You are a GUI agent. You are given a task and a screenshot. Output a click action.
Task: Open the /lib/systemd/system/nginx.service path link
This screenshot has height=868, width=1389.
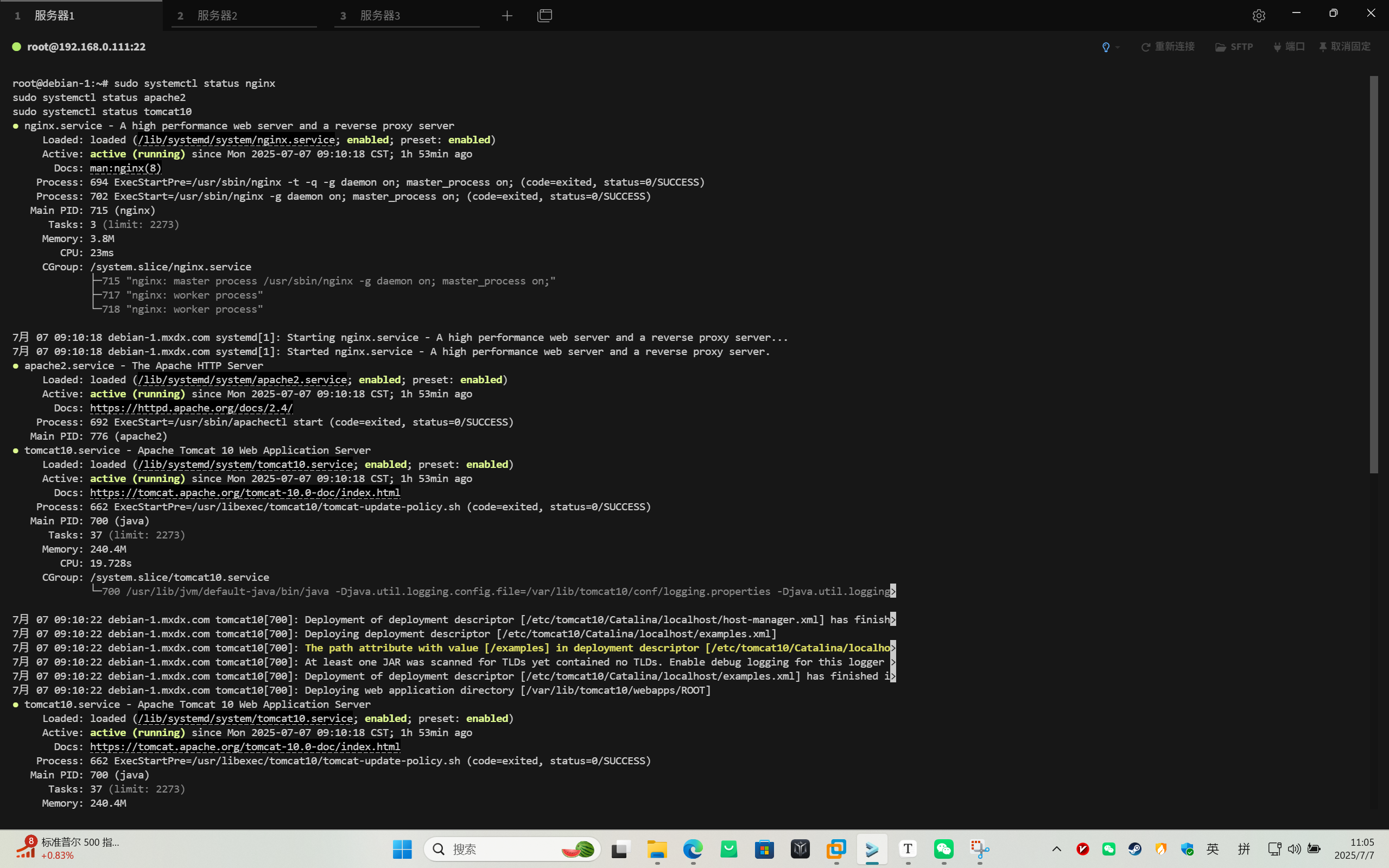236,140
